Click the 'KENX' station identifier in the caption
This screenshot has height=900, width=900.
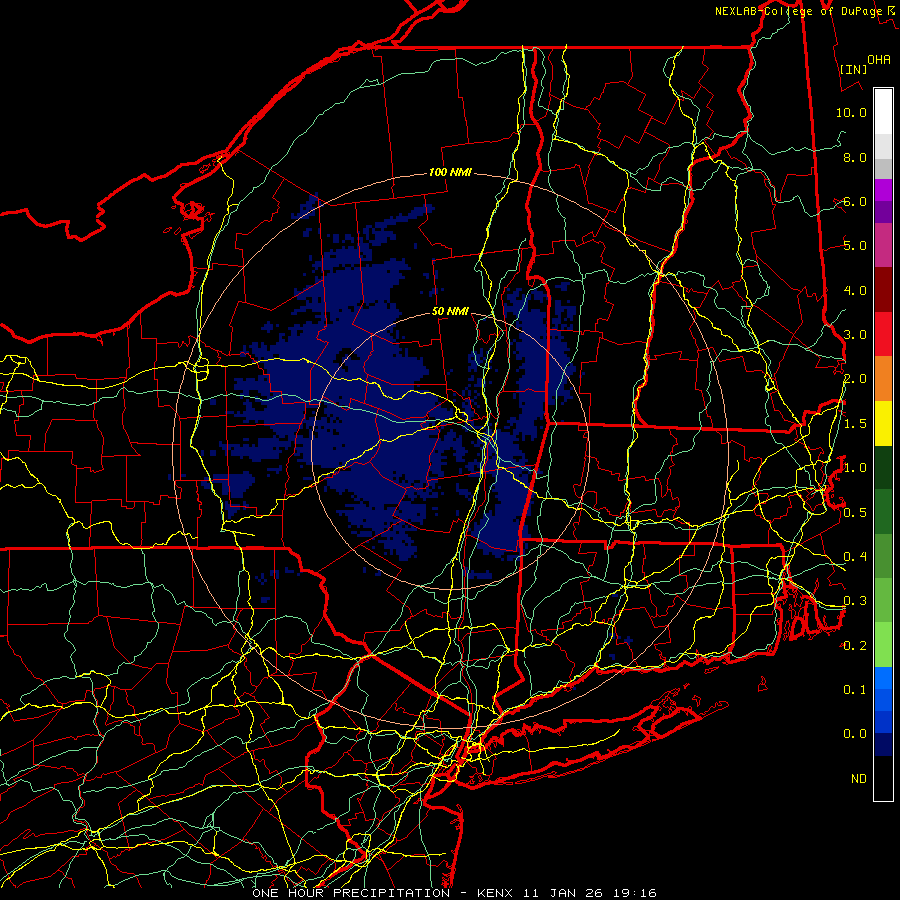[x=494, y=893]
